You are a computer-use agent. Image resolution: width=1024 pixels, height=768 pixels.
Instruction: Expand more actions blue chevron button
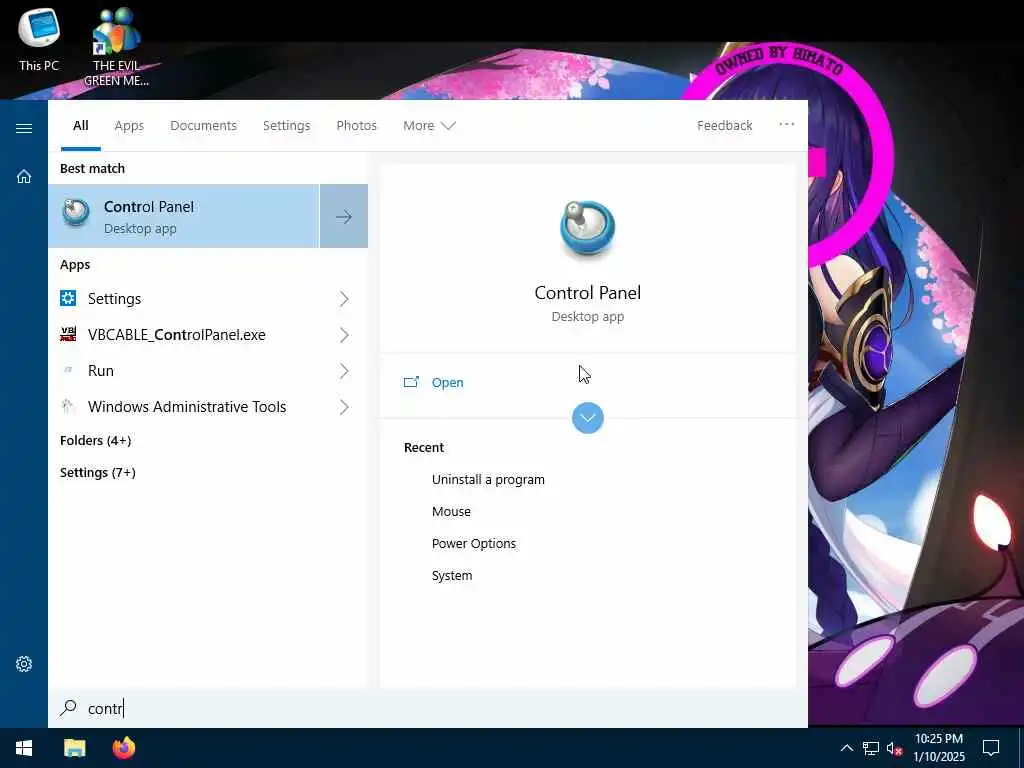point(588,417)
